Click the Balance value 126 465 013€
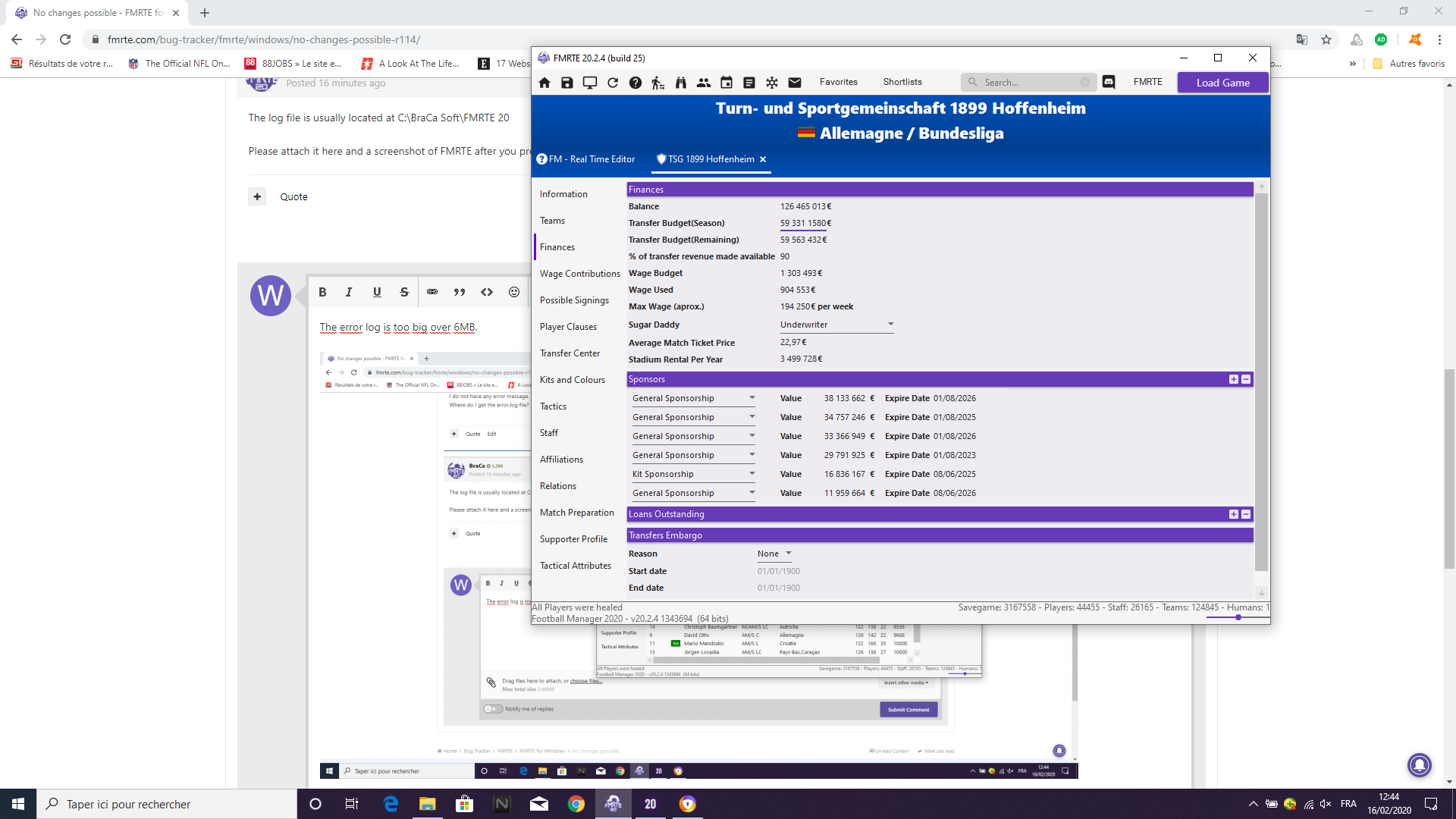The height and width of the screenshot is (819, 1456). point(805,206)
